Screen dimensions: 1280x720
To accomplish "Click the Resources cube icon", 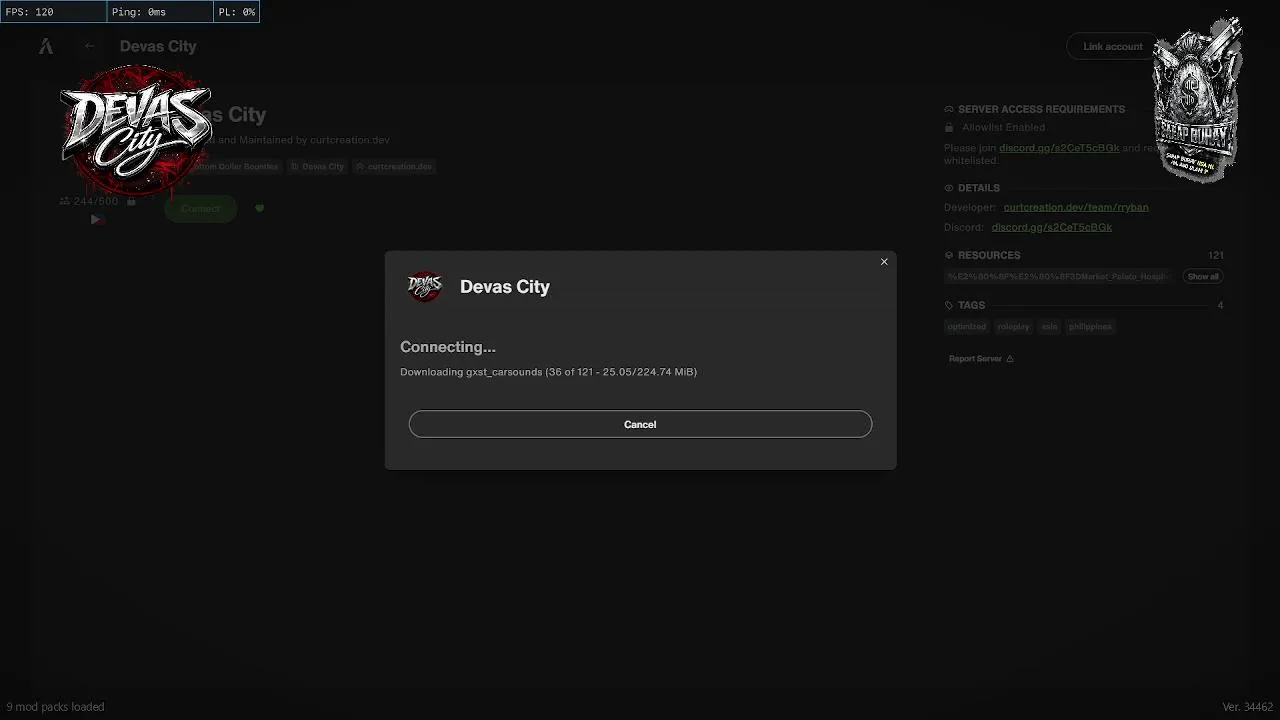I will (949, 255).
